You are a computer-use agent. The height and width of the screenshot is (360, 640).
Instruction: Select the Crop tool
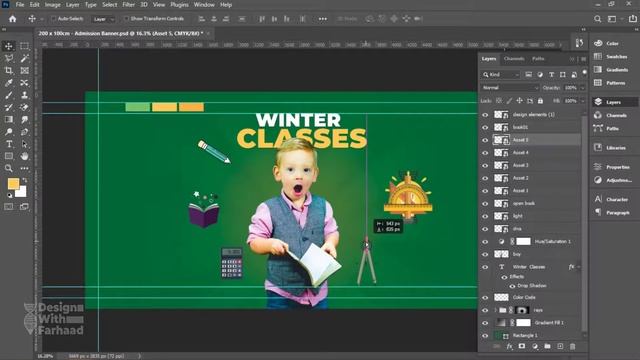9,70
